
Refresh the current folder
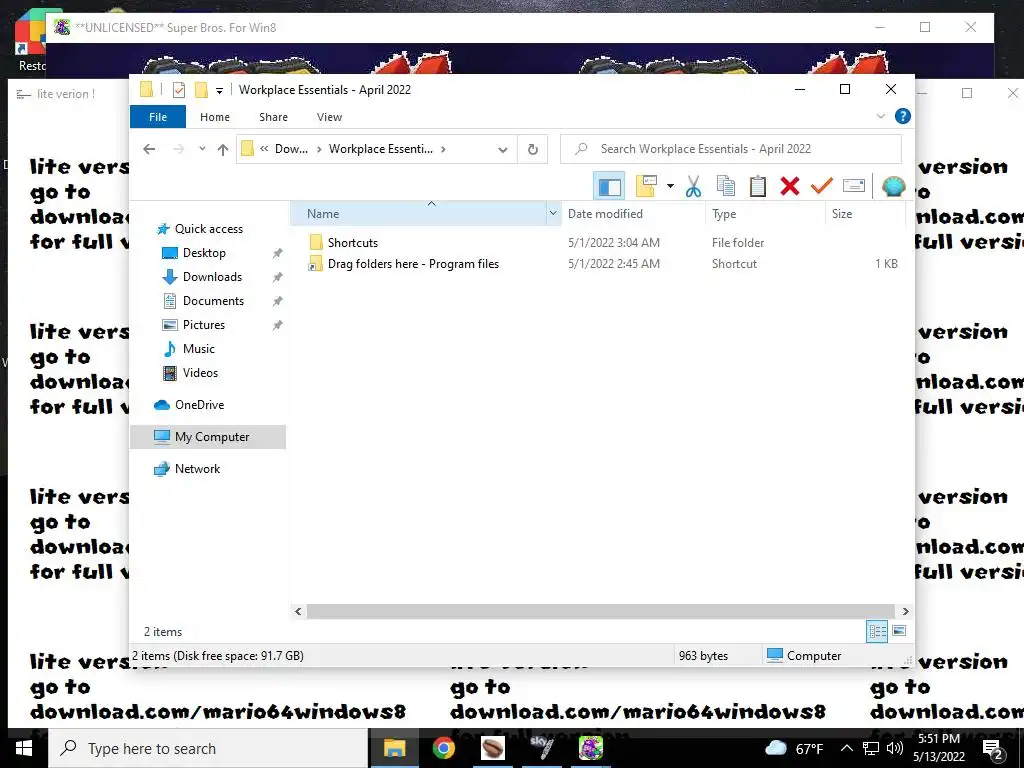point(533,150)
